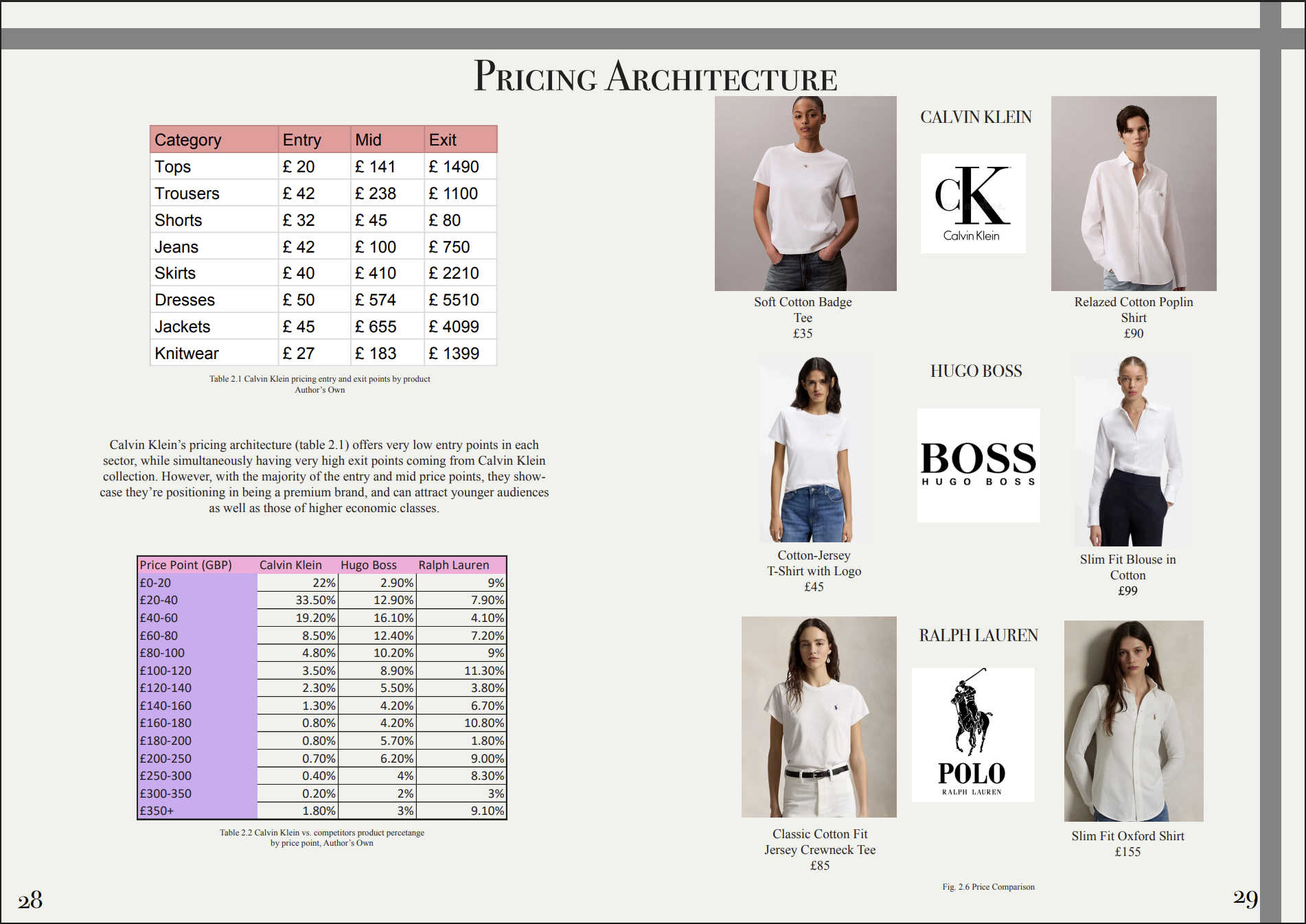Select the Slim Fit Blouse in Cotton photo

1132,450
